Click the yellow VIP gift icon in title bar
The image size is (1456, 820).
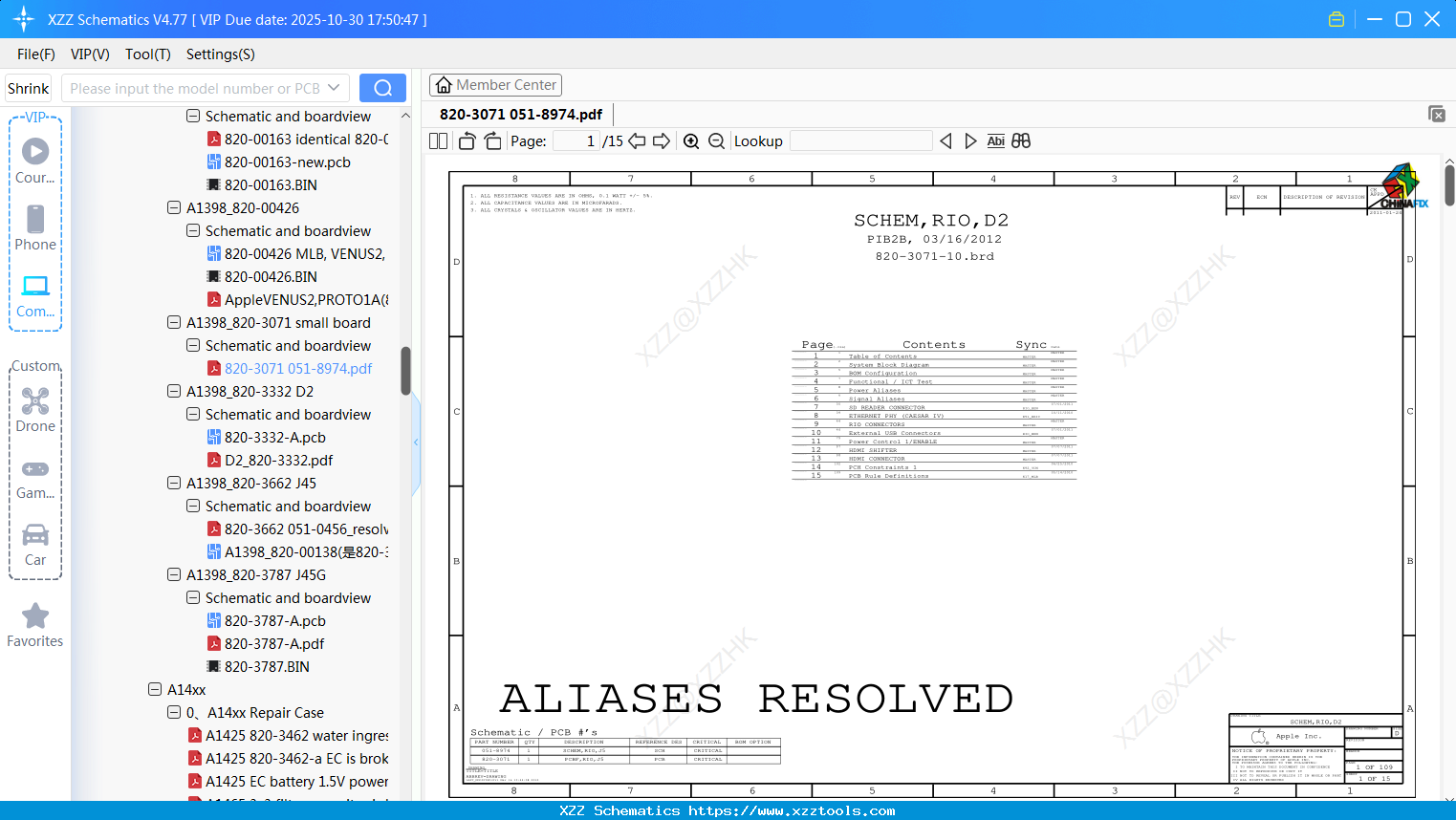coord(1336,19)
